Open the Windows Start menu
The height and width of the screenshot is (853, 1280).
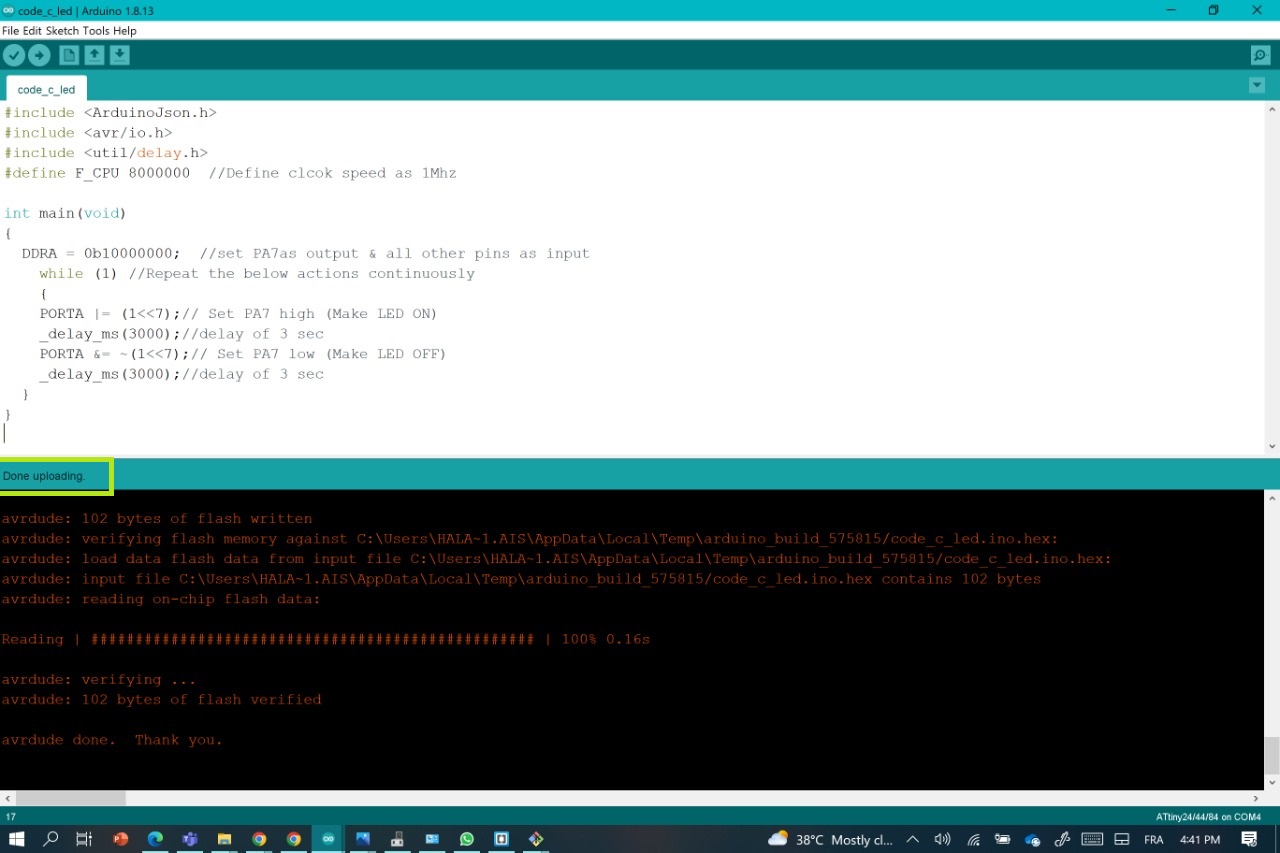(x=16, y=839)
